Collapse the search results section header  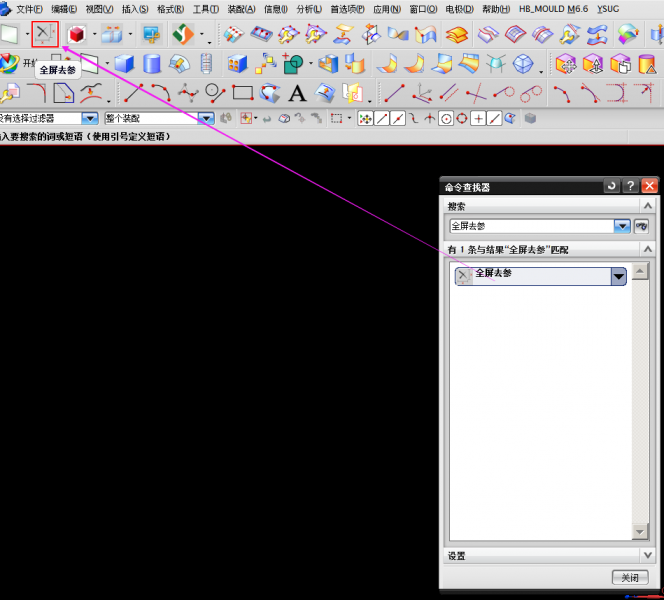click(x=647, y=249)
